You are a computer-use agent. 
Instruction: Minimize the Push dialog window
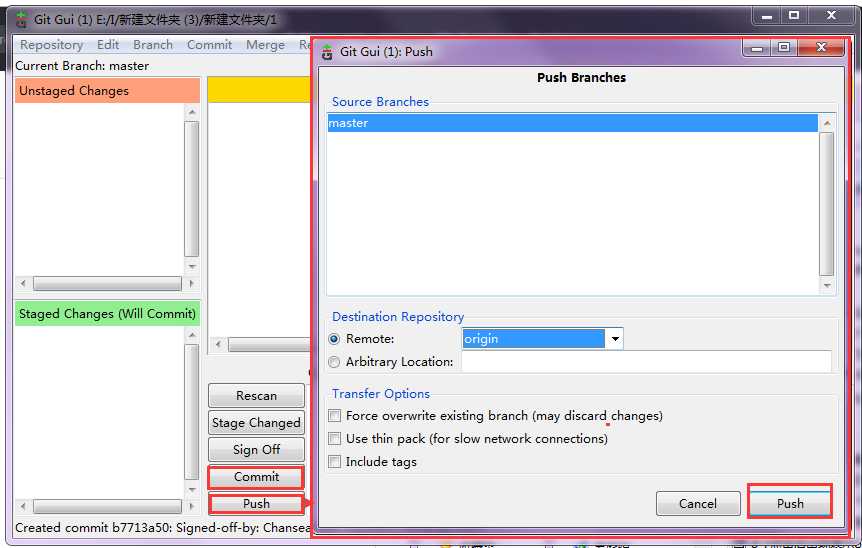756,48
